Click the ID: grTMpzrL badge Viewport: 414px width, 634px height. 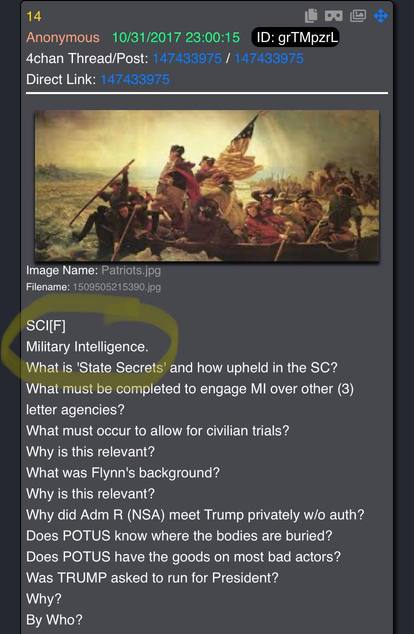click(296, 38)
